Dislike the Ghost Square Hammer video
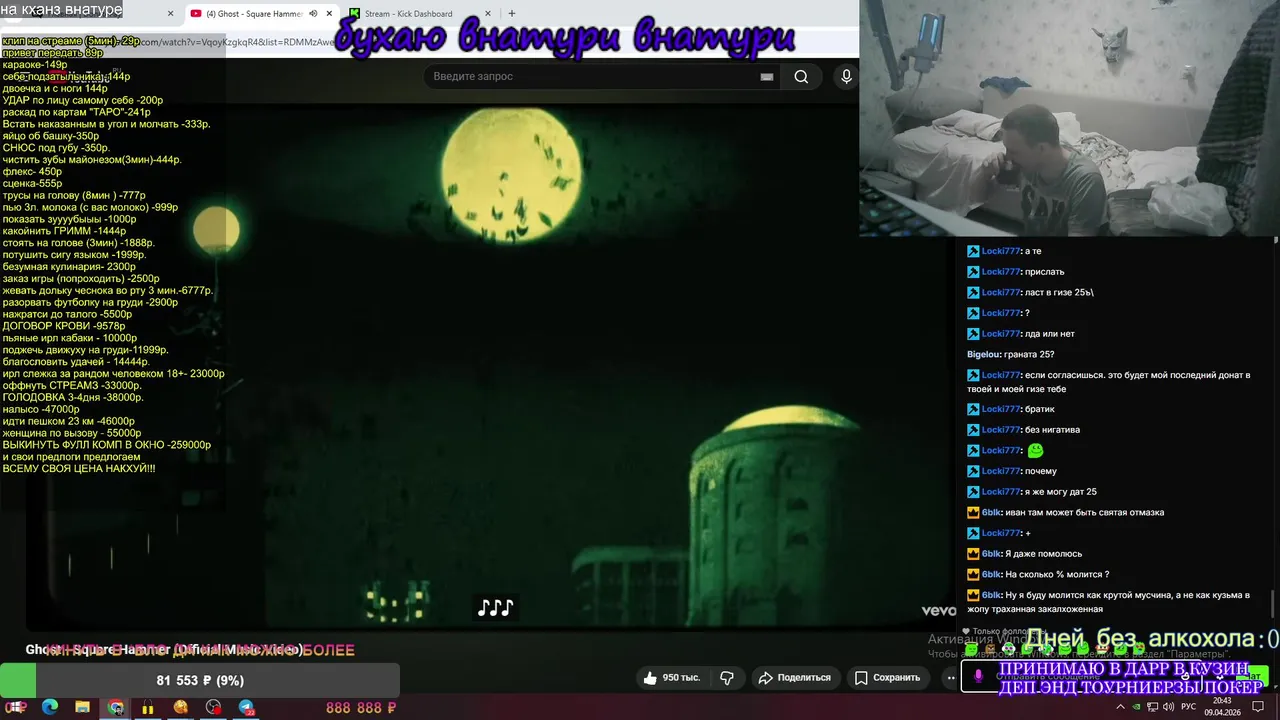The height and width of the screenshot is (720, 1280). click(727, 677)
